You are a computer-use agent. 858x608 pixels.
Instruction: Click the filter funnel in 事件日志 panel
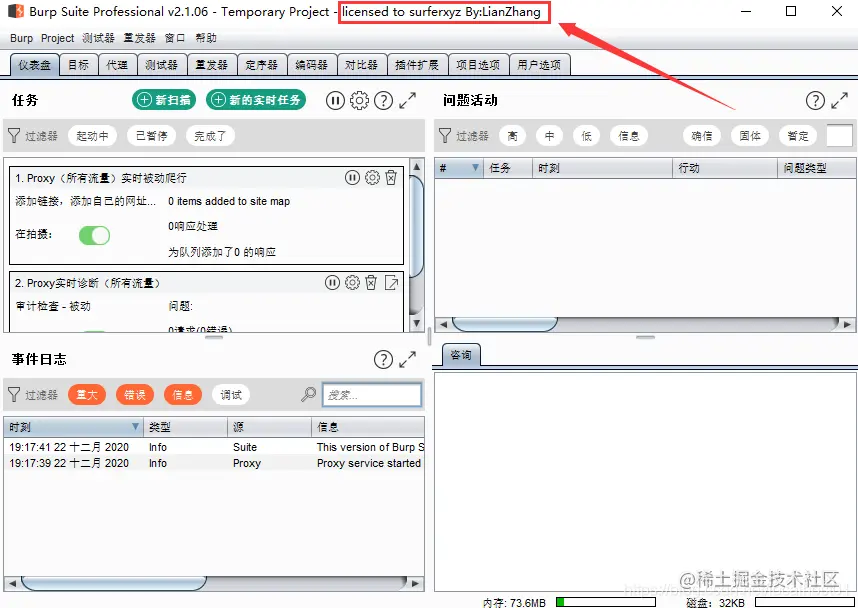click(x=14, y=395)
